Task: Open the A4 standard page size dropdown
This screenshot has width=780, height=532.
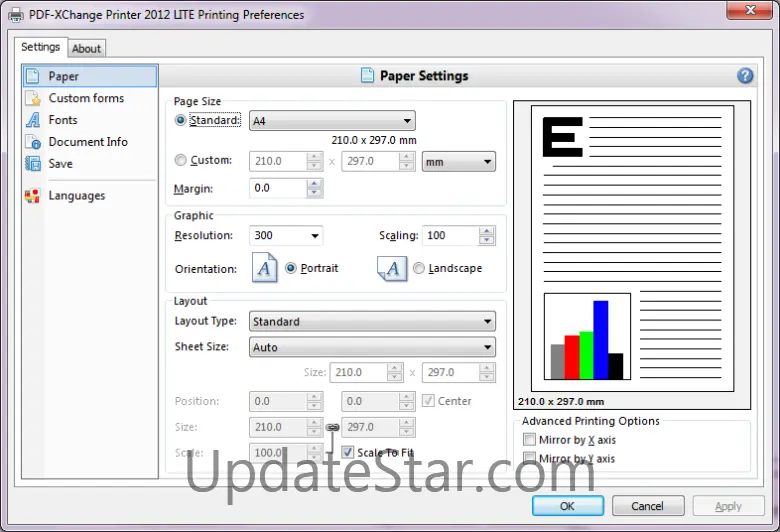Action: pos(332,121)
